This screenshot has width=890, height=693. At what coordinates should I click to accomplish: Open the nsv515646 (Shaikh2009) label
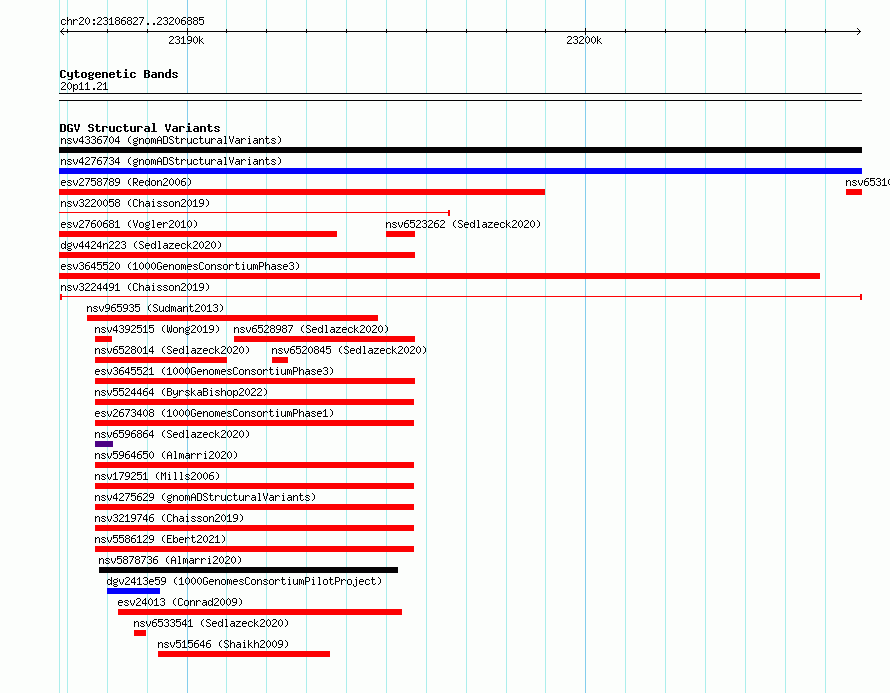click(x=223, y=644)
